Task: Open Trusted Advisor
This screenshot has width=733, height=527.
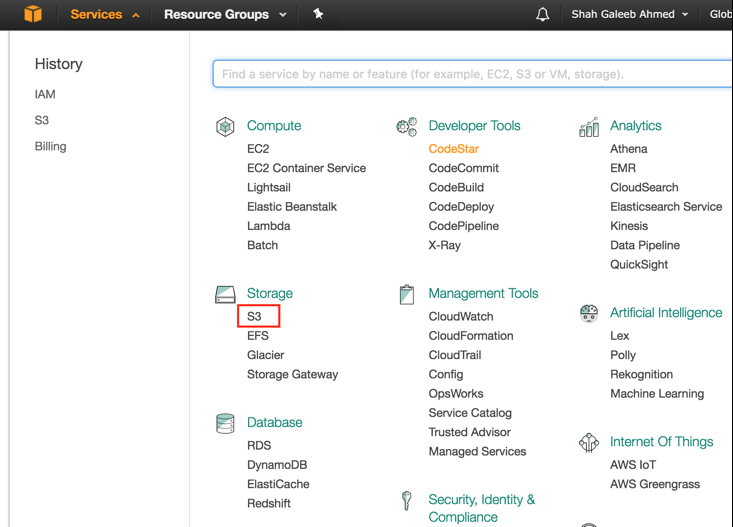Action: (470, 432)
